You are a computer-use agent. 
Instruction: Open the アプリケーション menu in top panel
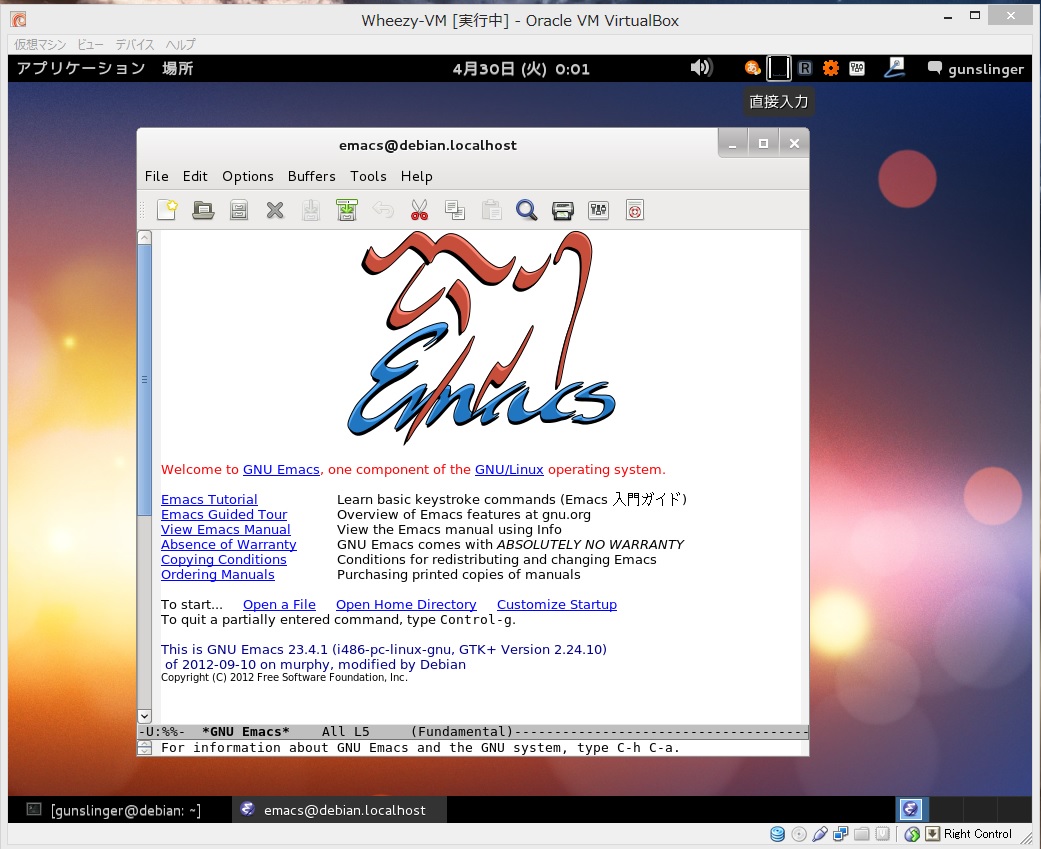[81, 68]
